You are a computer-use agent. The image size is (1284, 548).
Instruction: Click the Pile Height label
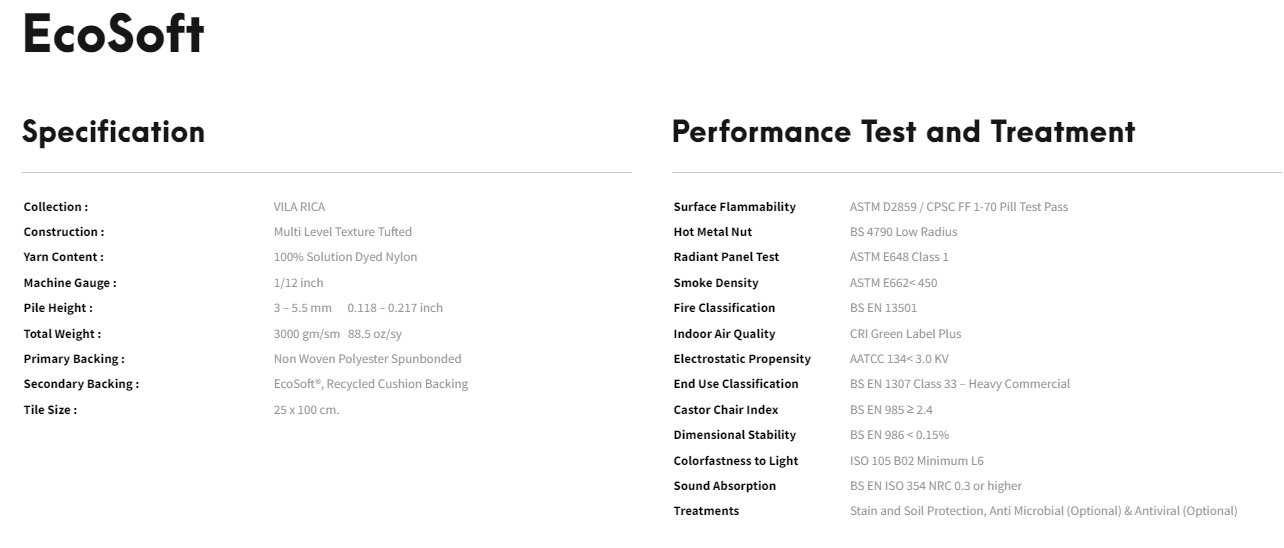(58, 308)
